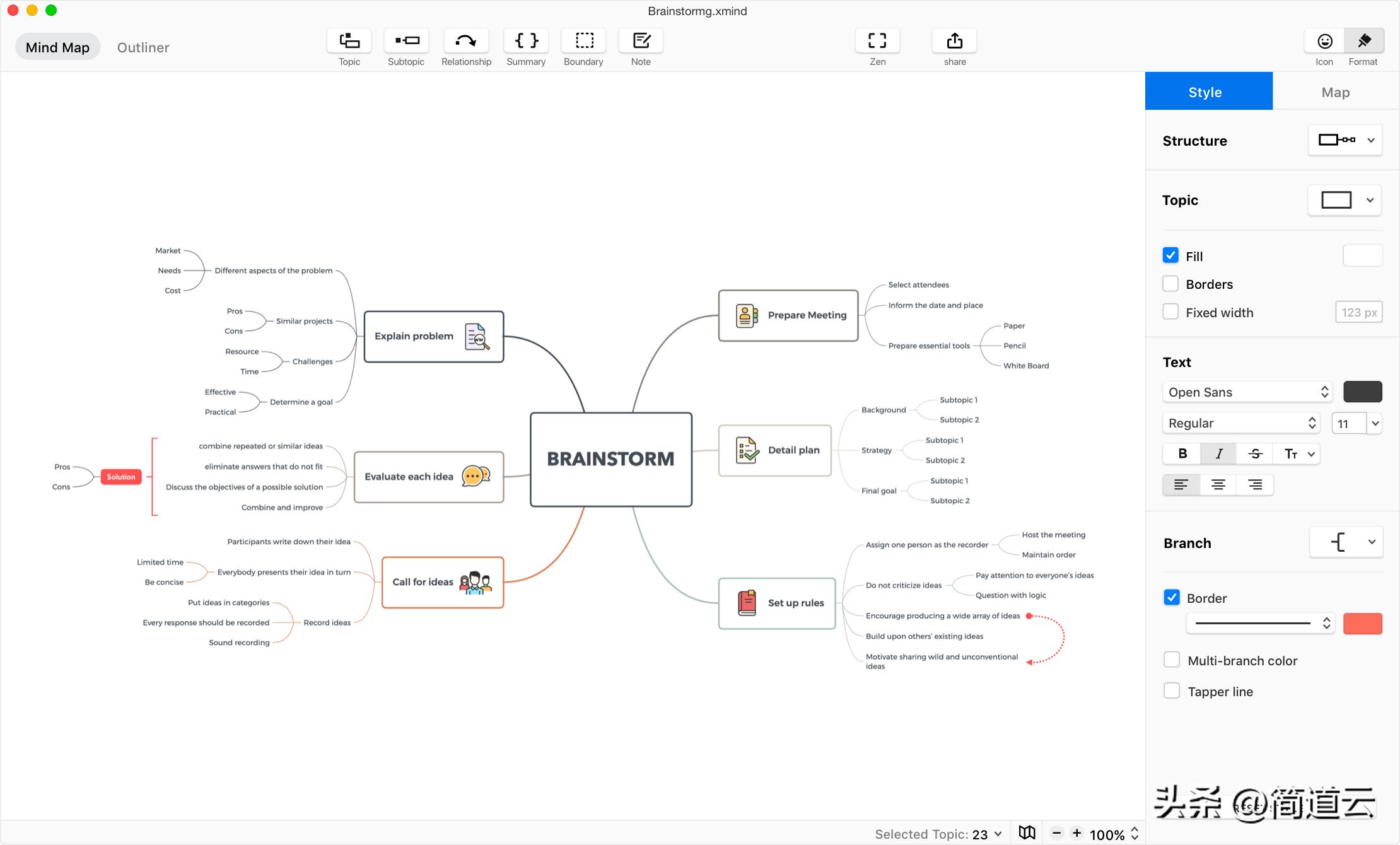Select the BRAINSTORM central topic

pyautogui.click(x=610, y=459)
